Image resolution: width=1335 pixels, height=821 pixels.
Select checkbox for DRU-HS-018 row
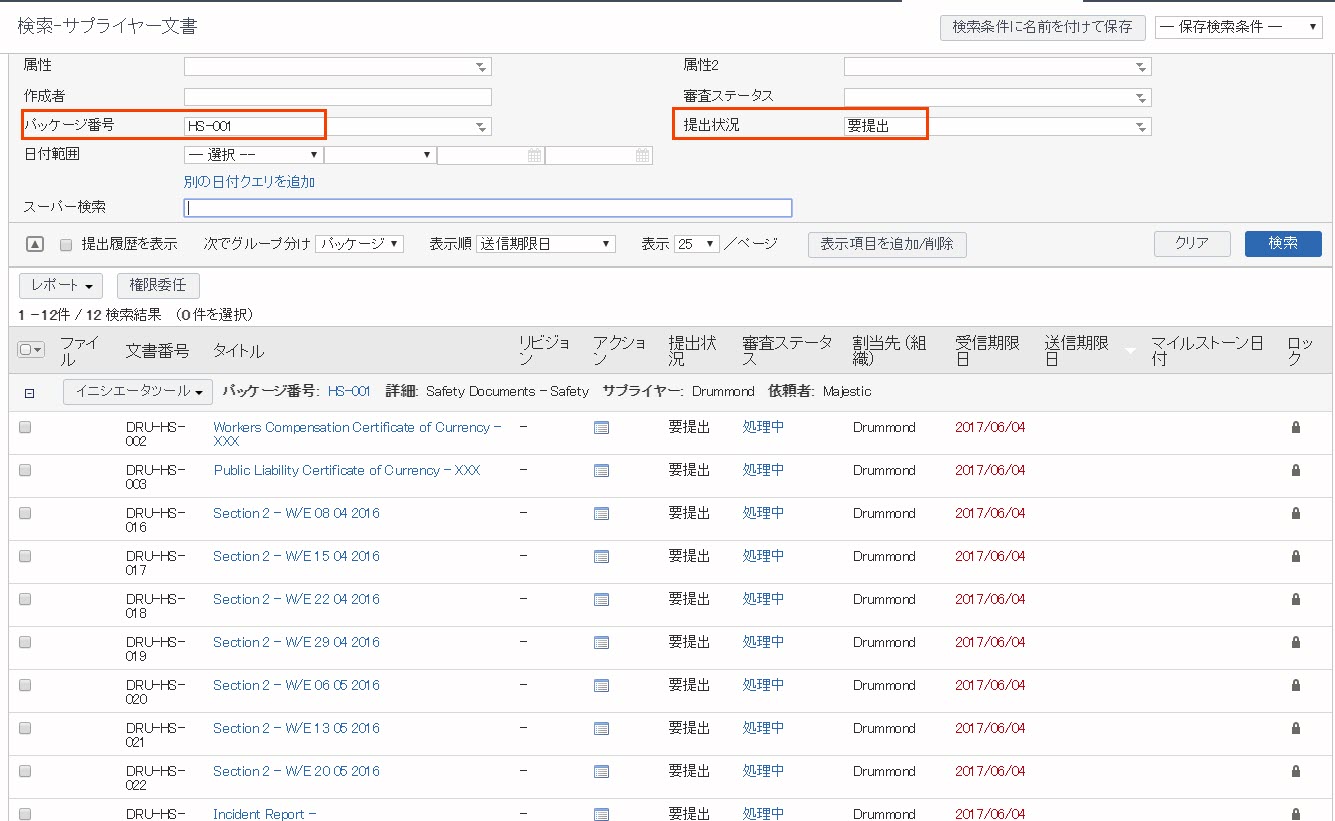pos(25,599)
